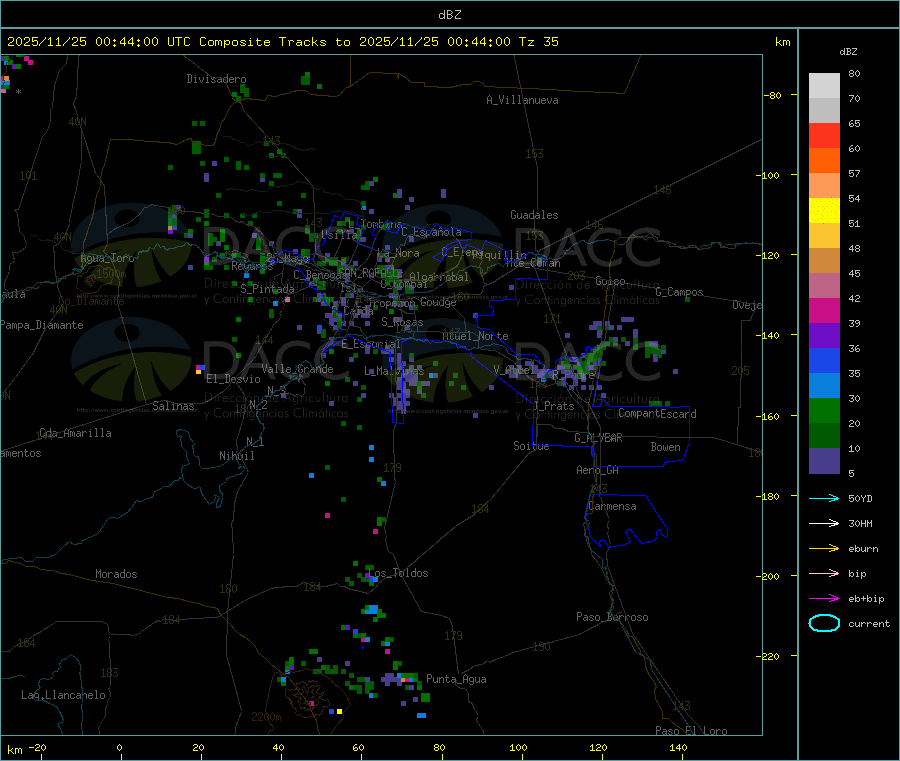This screenshot has height=761, width=900.
Task: Click the G_ALVEAR place label
Action: [x=598, y=438]
